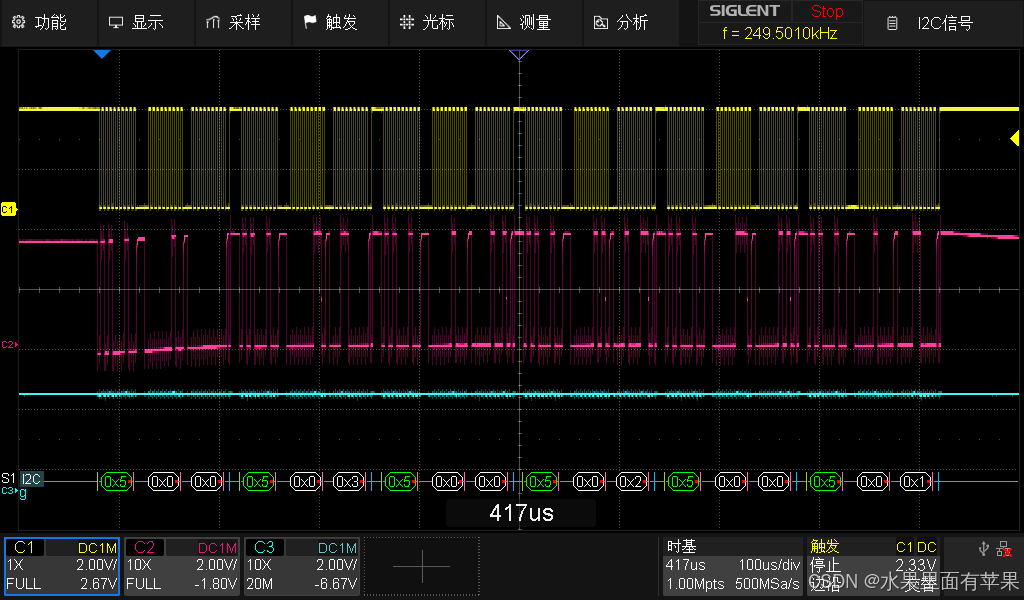Click the 500MSa/s sample rate value
1024x600 pixels.
(767, 584)
